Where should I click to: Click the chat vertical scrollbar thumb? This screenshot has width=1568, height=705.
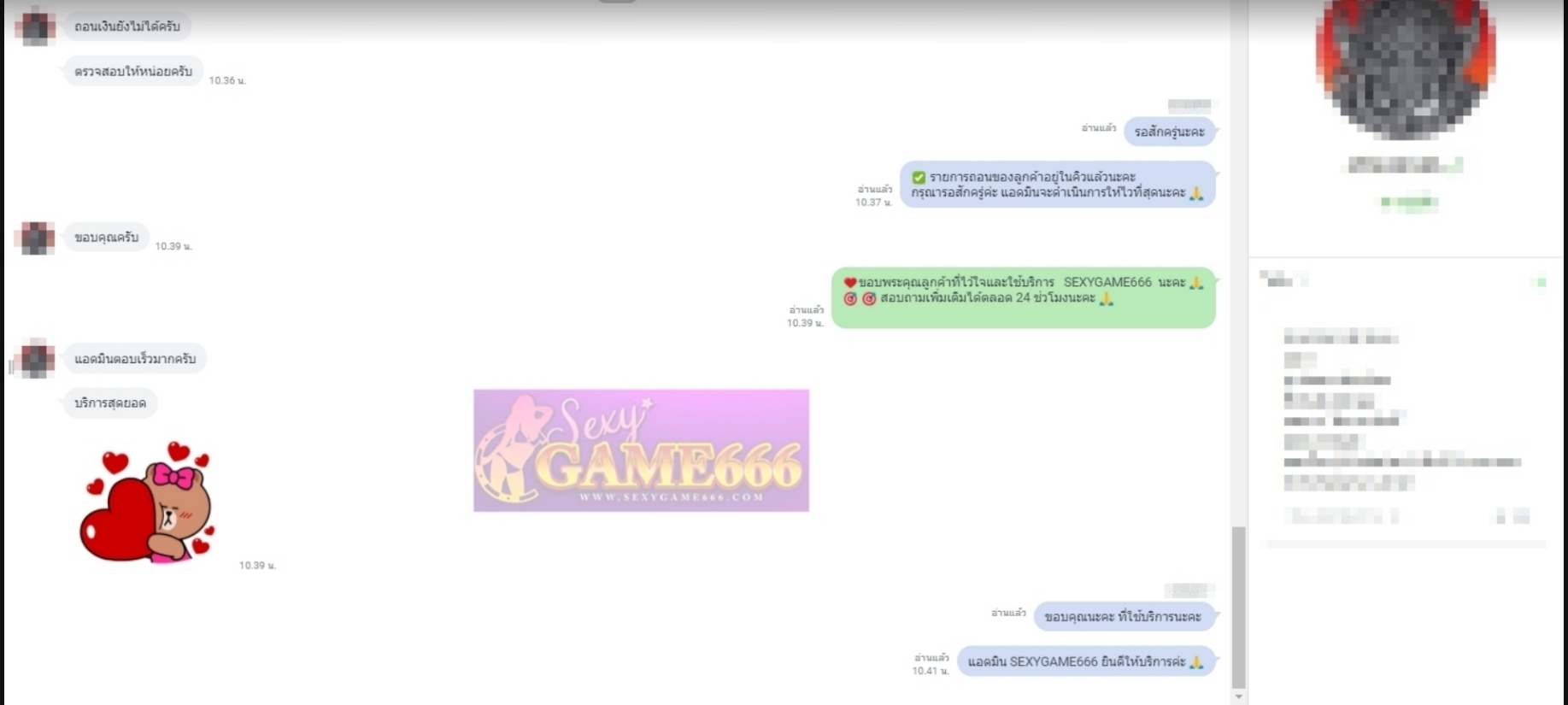tap(1238, 607)
